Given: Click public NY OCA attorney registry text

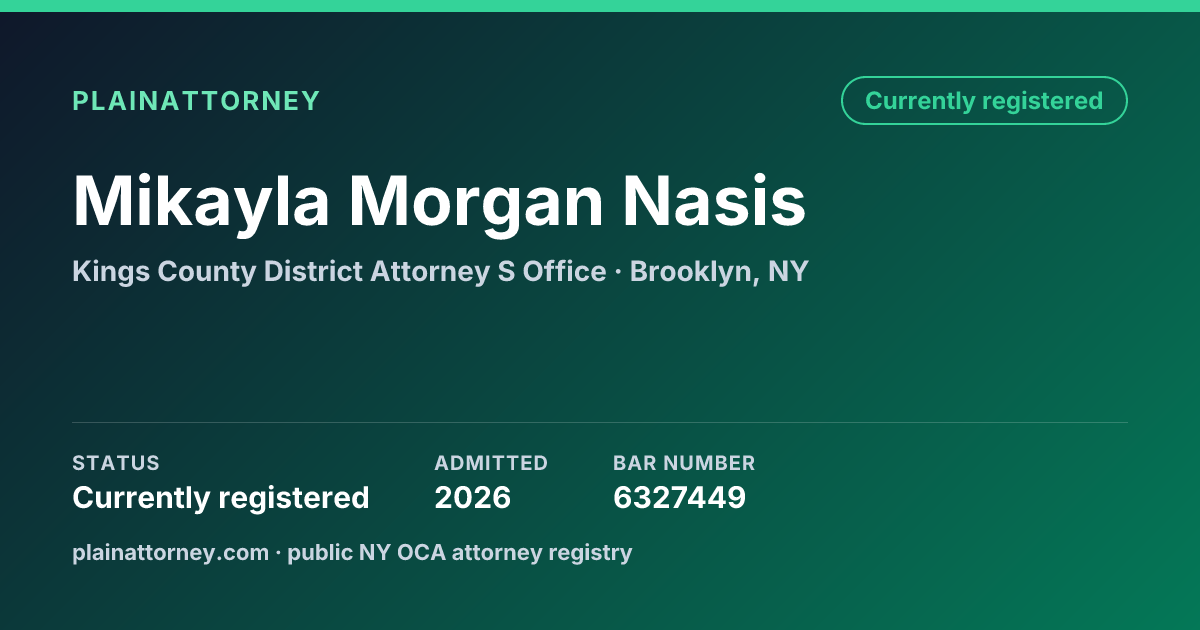Looking at the screenshot, I should [x=460, y=552].
